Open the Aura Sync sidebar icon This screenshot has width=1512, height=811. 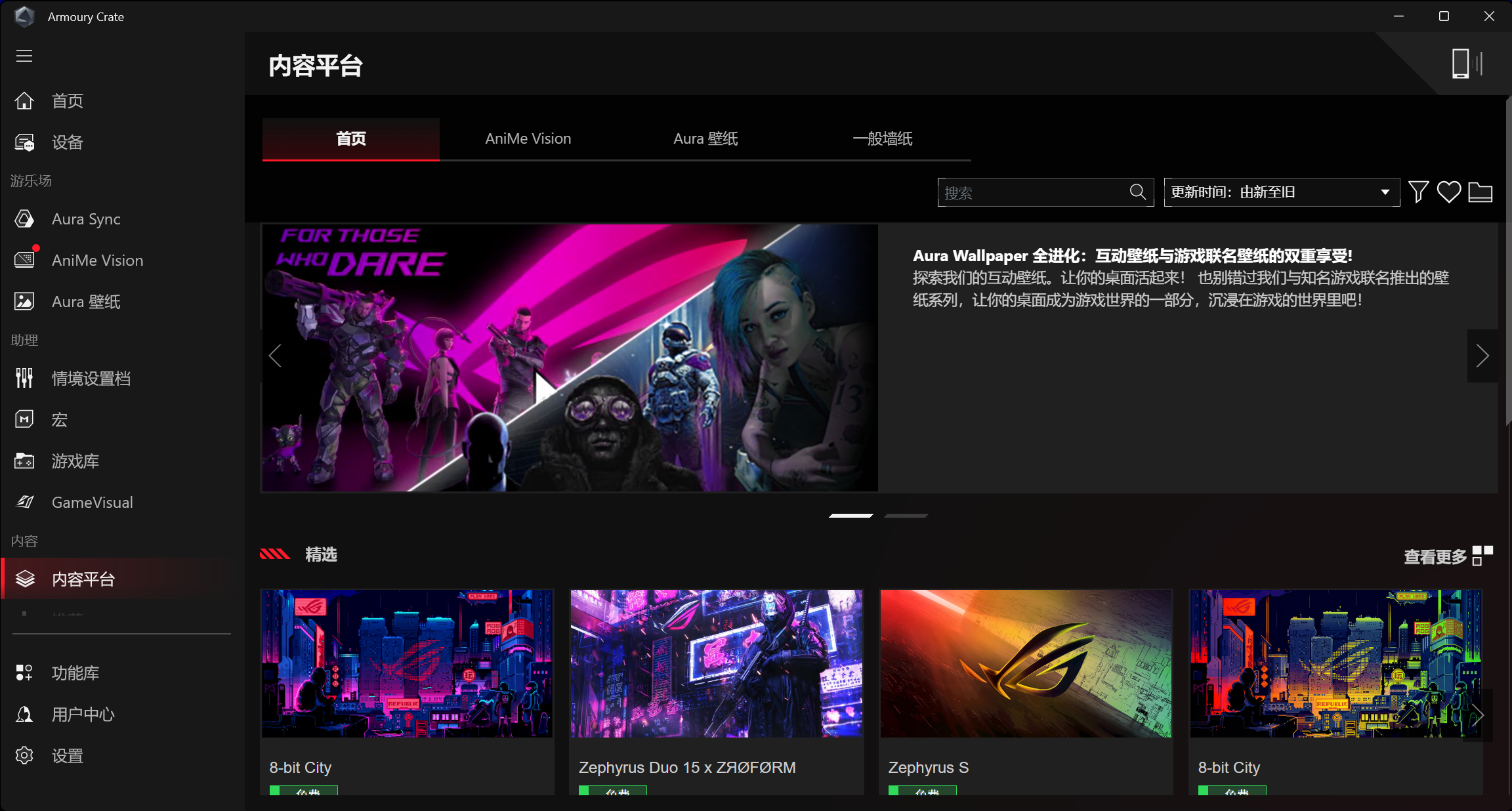24,219
